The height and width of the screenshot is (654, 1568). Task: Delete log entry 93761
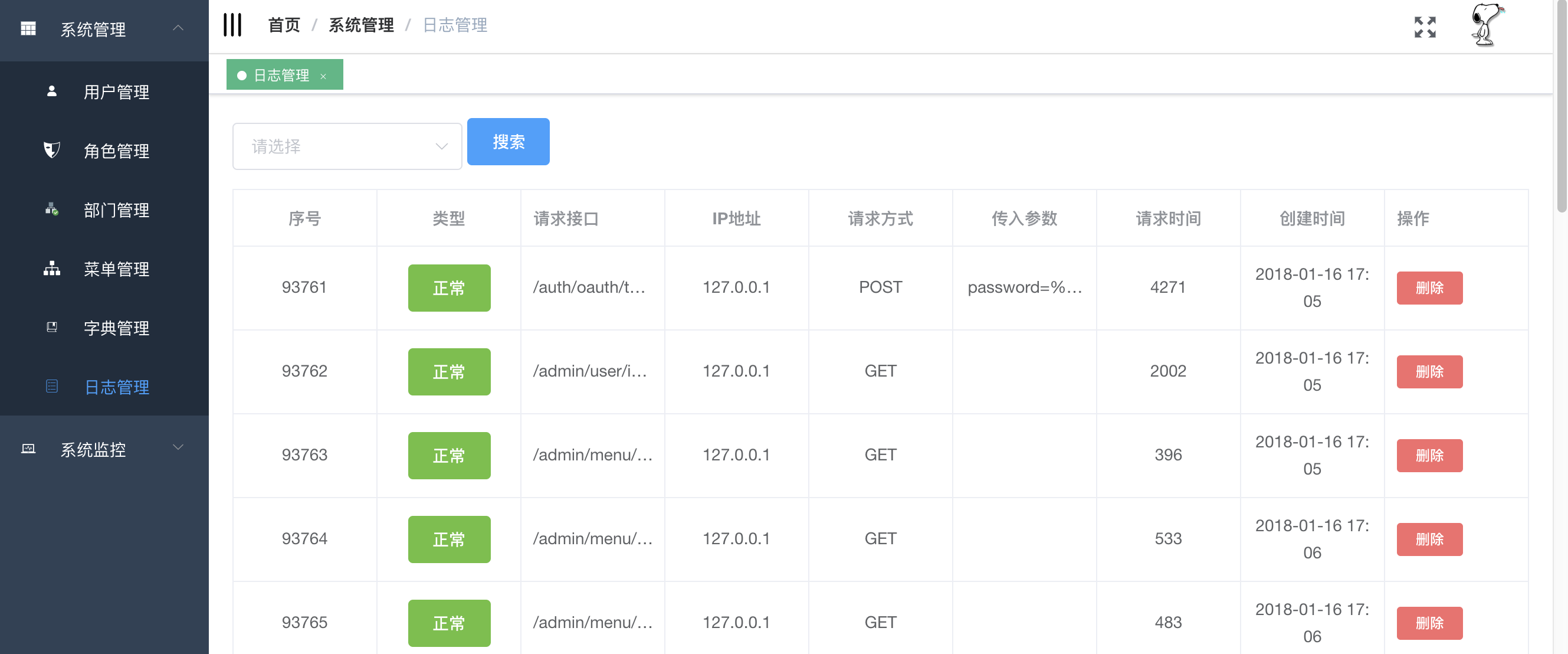(x=1429, y=287)
